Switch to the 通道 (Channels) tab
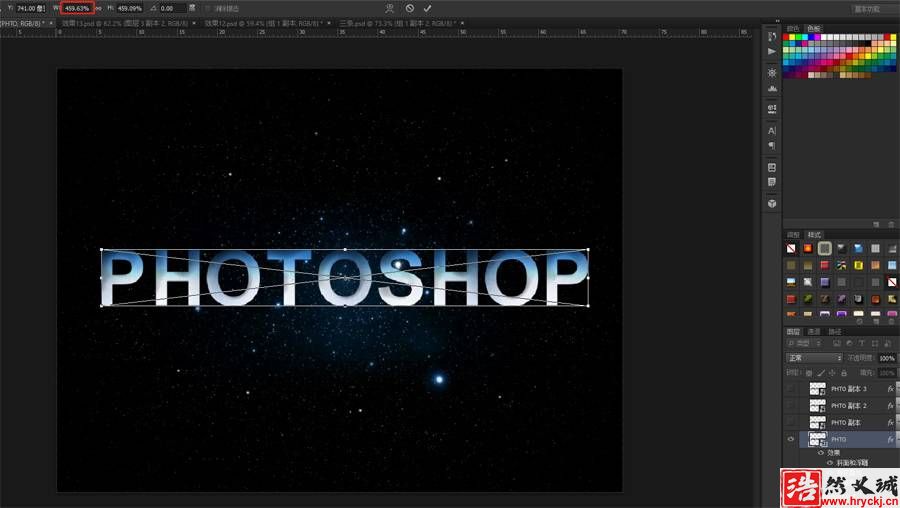900x508 pixels. (x=814, y=332)
